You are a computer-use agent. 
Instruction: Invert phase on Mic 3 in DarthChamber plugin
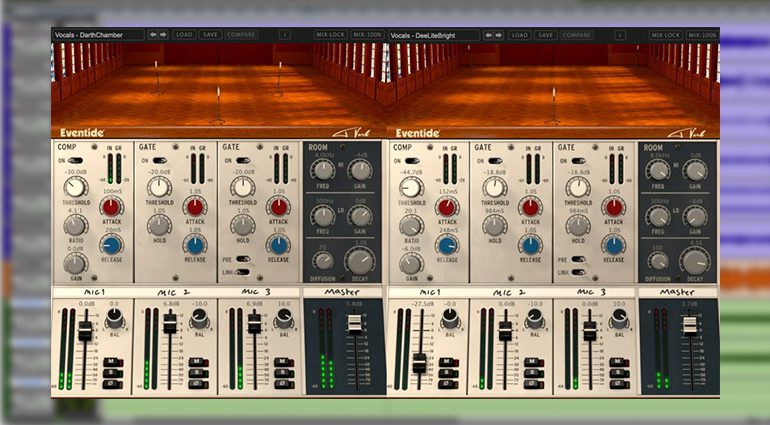tap(284, 384)
